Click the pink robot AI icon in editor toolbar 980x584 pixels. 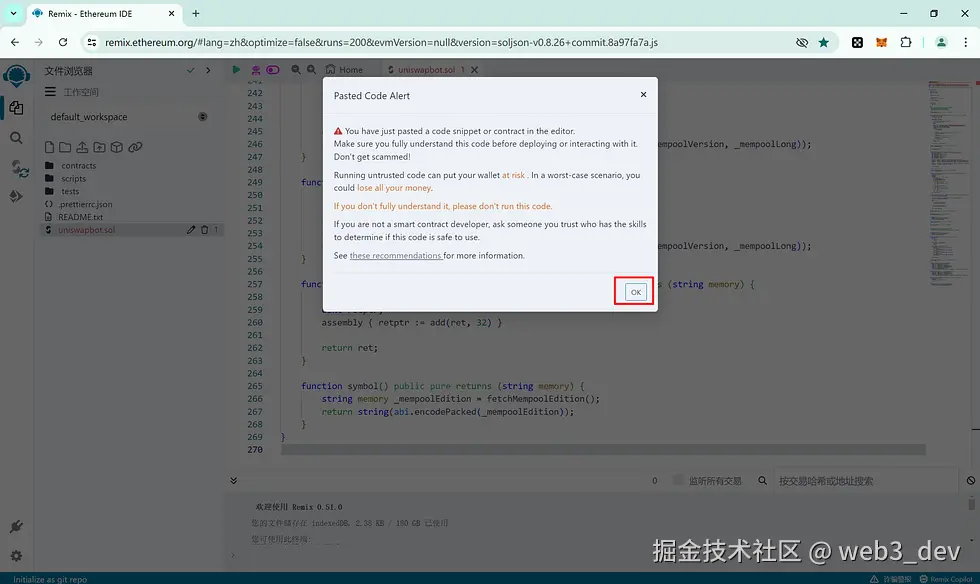256,70
